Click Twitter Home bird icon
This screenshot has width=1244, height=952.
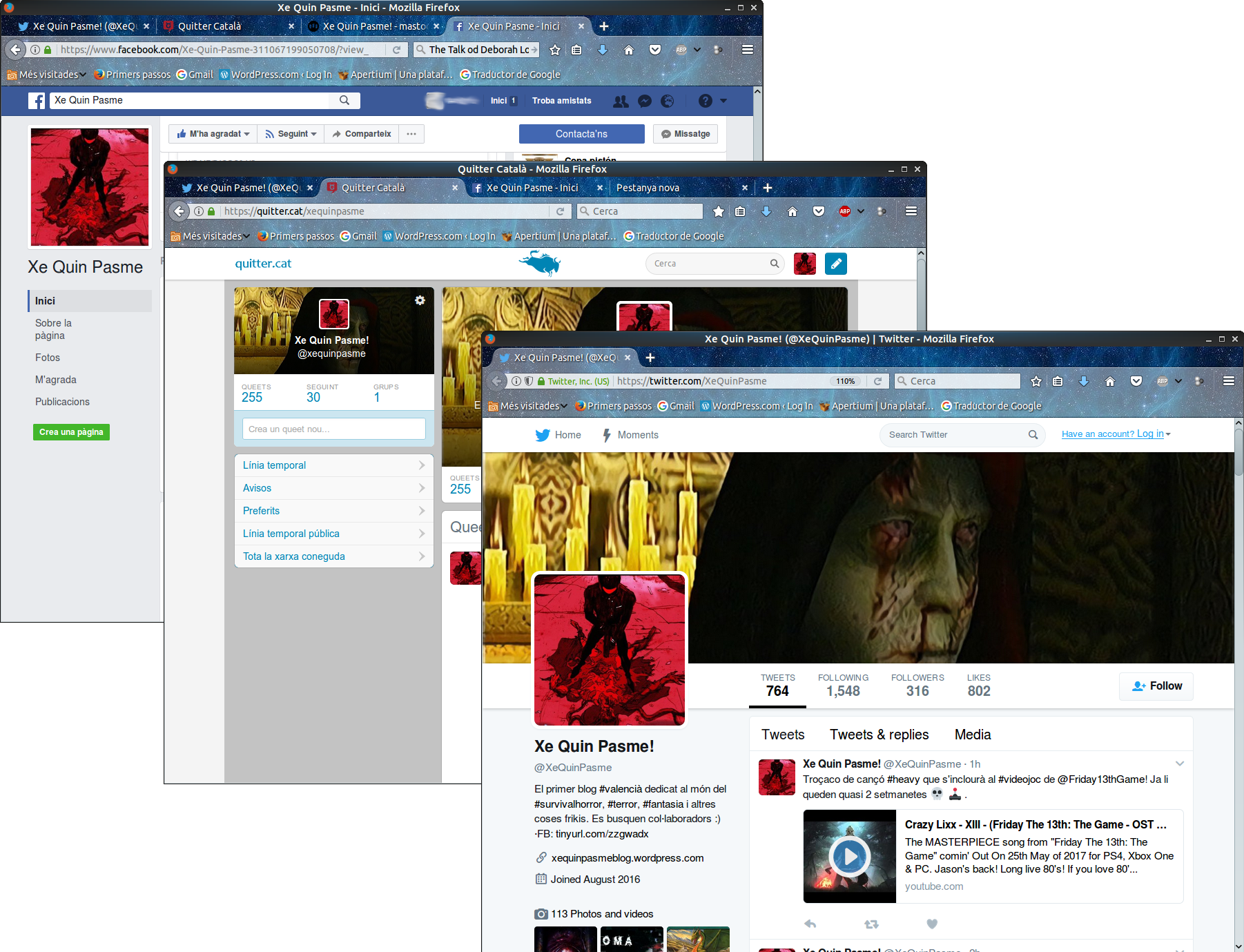point(543,435)
